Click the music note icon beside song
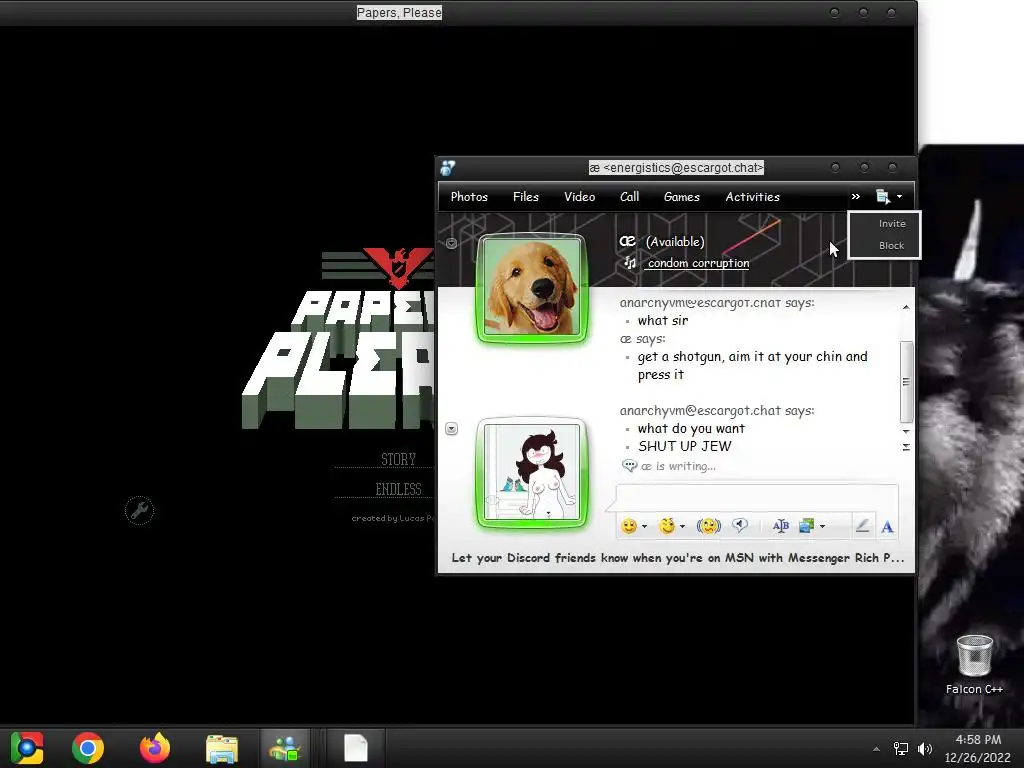The image size is (1024, 768). pyautogui.click(x=630, y=263)
